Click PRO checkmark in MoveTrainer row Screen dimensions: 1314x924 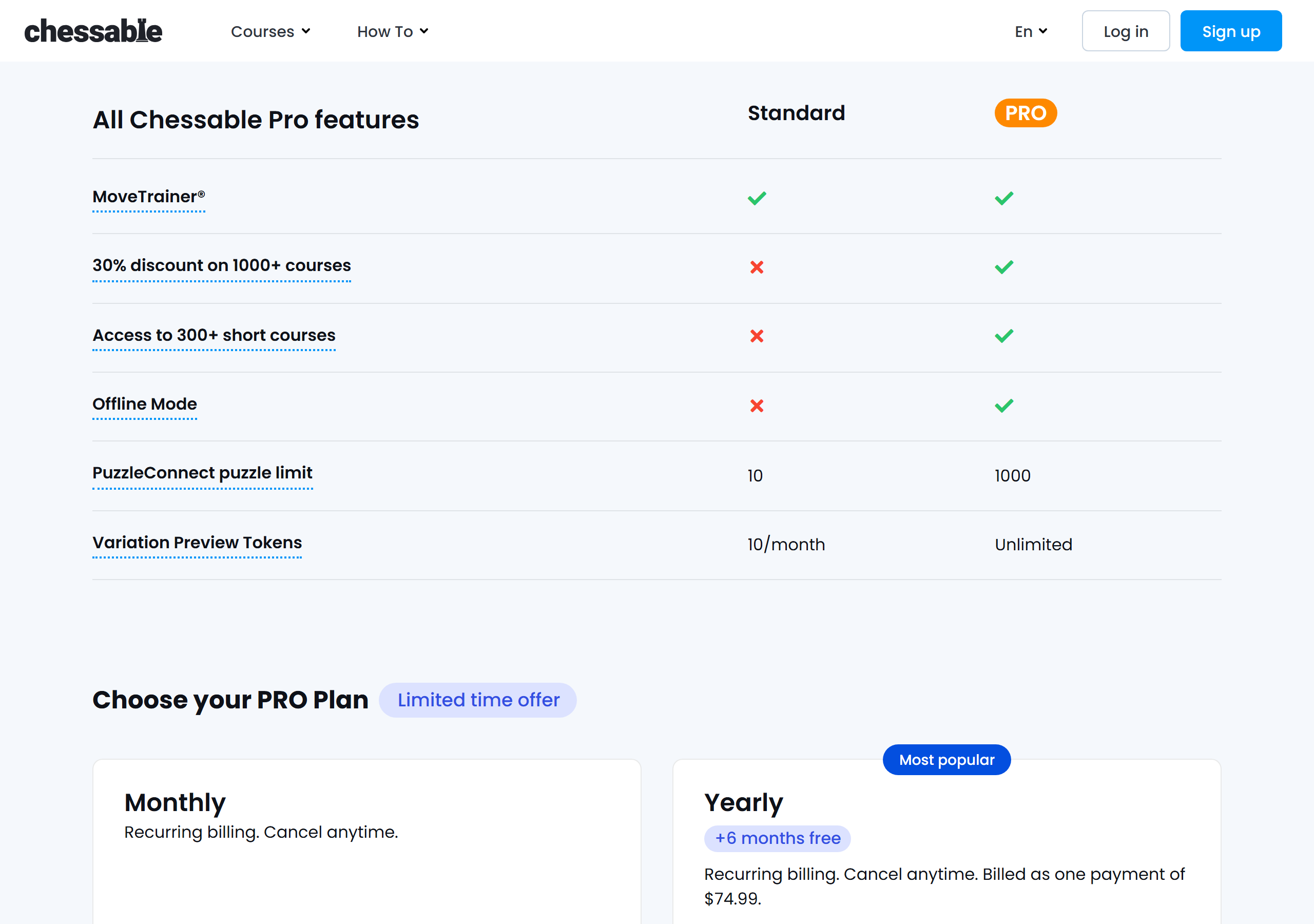(1004, 198)
